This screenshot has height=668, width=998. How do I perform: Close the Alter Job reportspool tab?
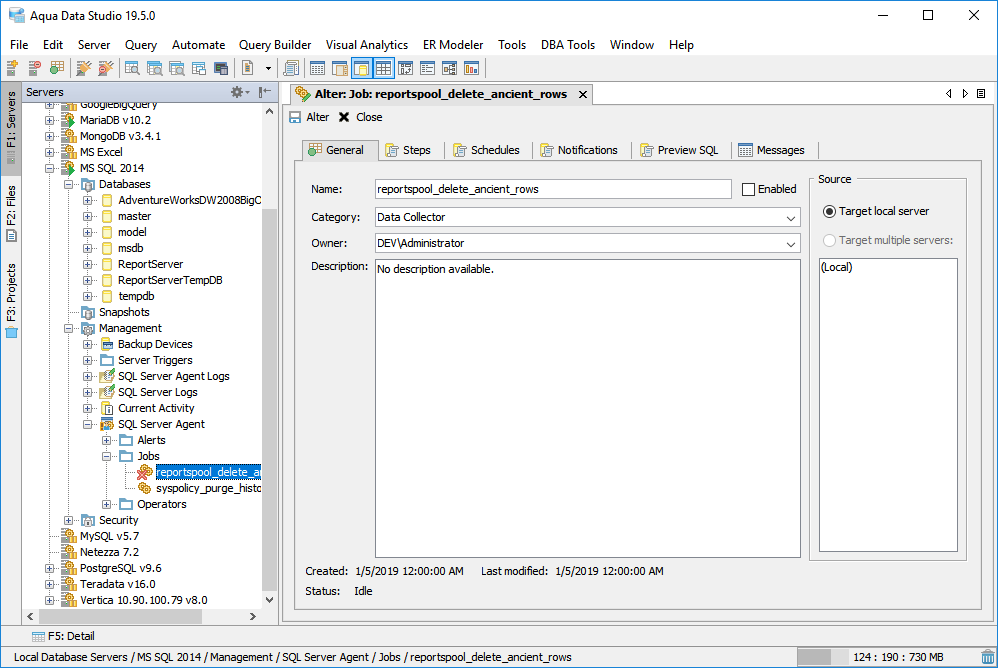tap(582, 94)
